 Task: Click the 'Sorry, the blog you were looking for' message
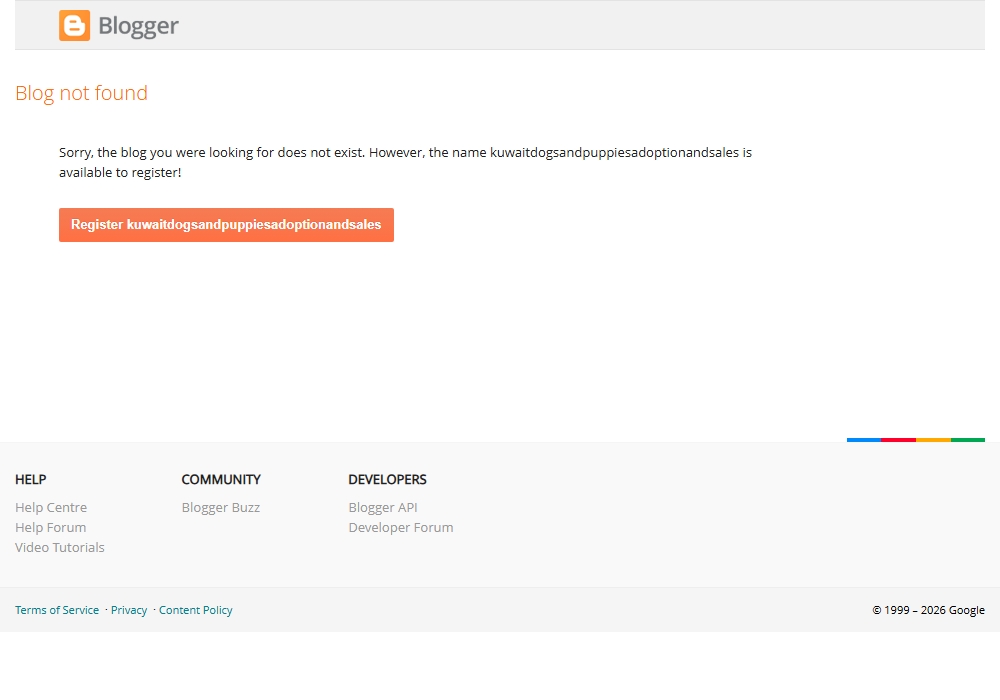coord(406,162)
